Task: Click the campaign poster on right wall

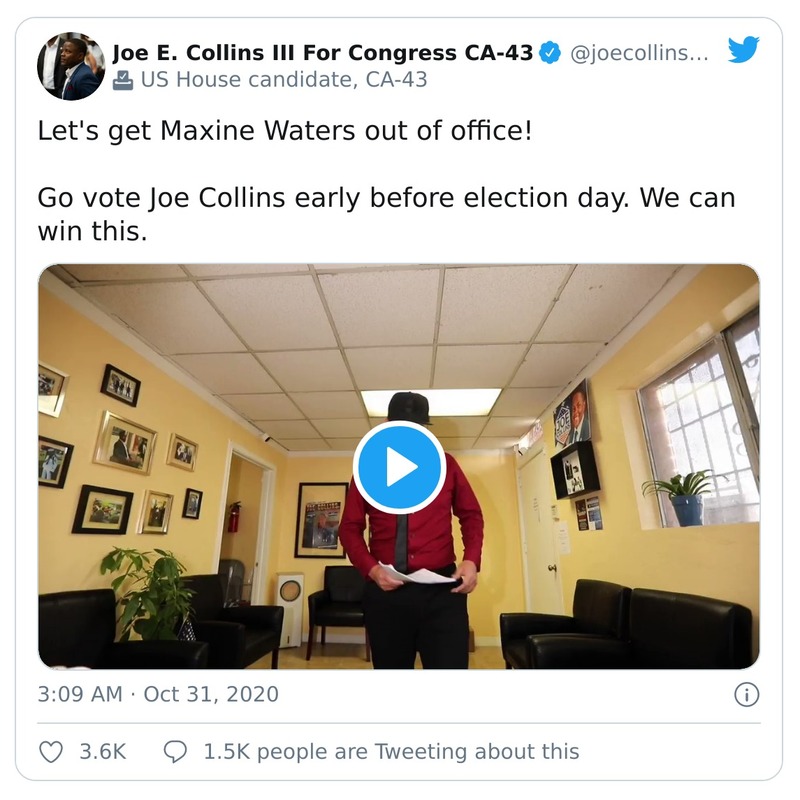Action: coord(572,413)
